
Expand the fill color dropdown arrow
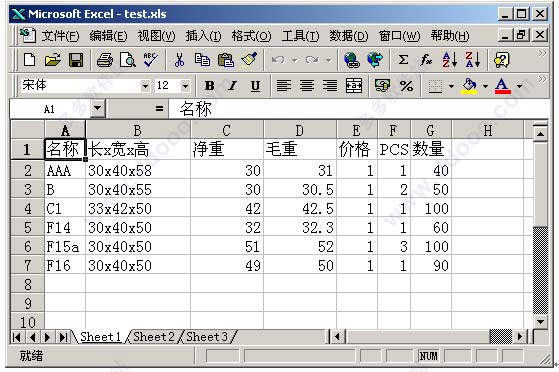(x=485, y=86)
